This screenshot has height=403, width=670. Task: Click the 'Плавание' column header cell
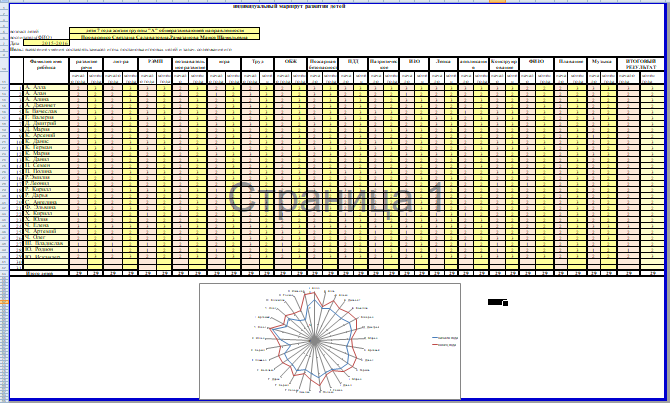point(571,61)
